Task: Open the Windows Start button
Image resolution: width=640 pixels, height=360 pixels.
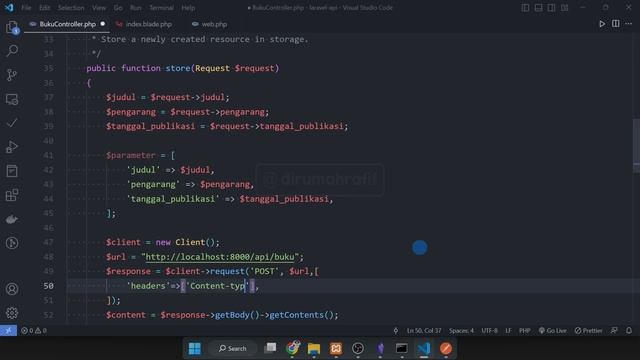Action: tap(195, 349)
